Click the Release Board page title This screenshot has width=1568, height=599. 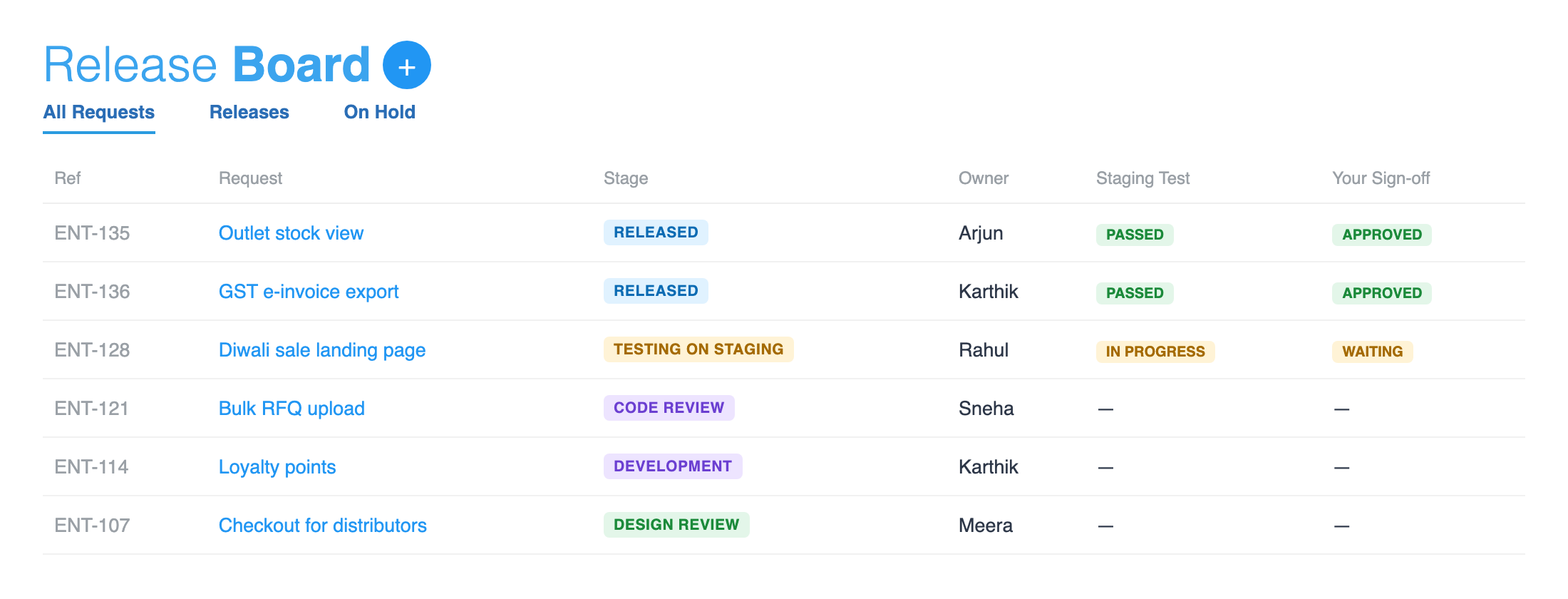(207, 65)
